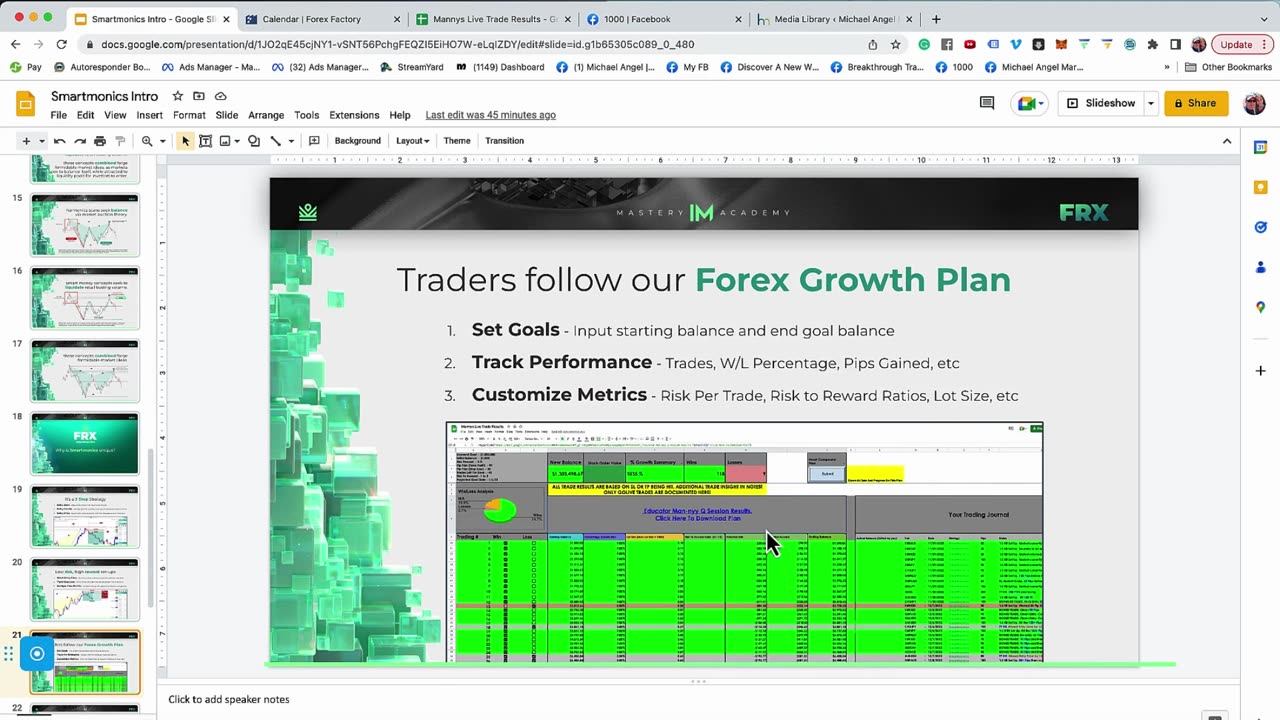This screenshot has width=1280, height=720.
Task: Expand the insert image dropdown arrow
Action: point(238,141)
